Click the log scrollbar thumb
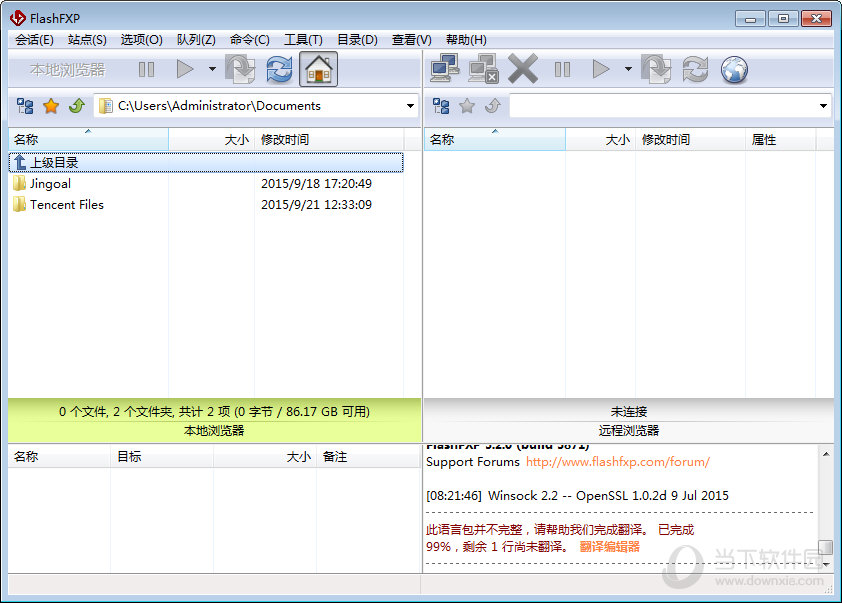 (826, 547)
